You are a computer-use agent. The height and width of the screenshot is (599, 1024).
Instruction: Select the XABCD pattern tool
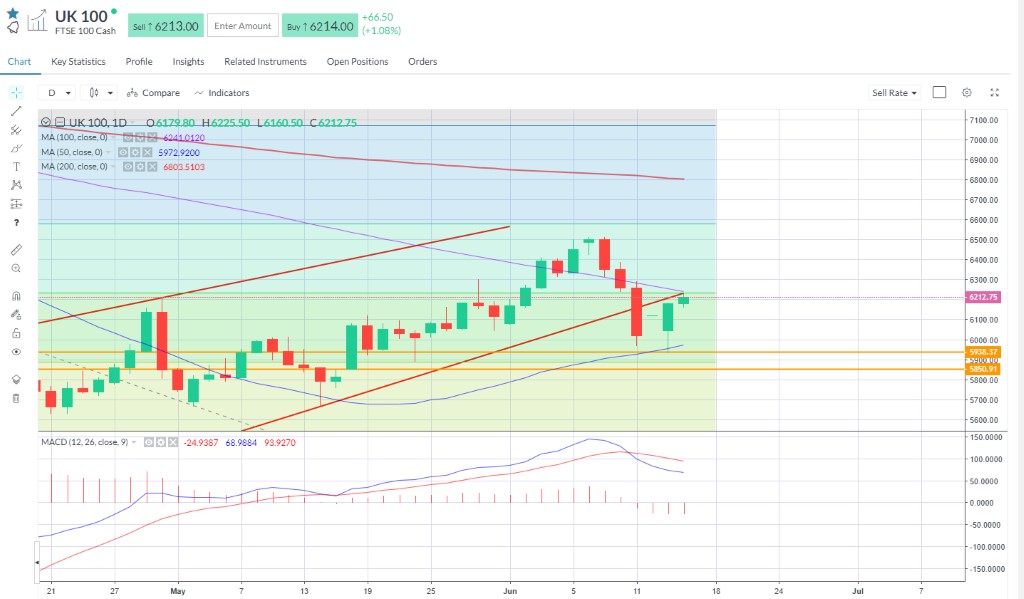(x=16, y=185)
